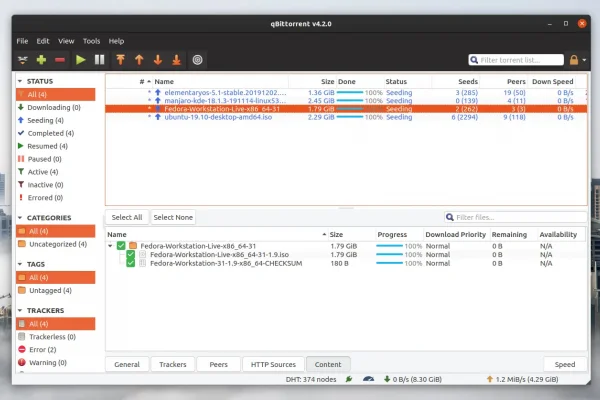This screenshot has height=400, width=600.
Task: Click the Select None button
Action: pyautogui.click(x=173, y=217)
